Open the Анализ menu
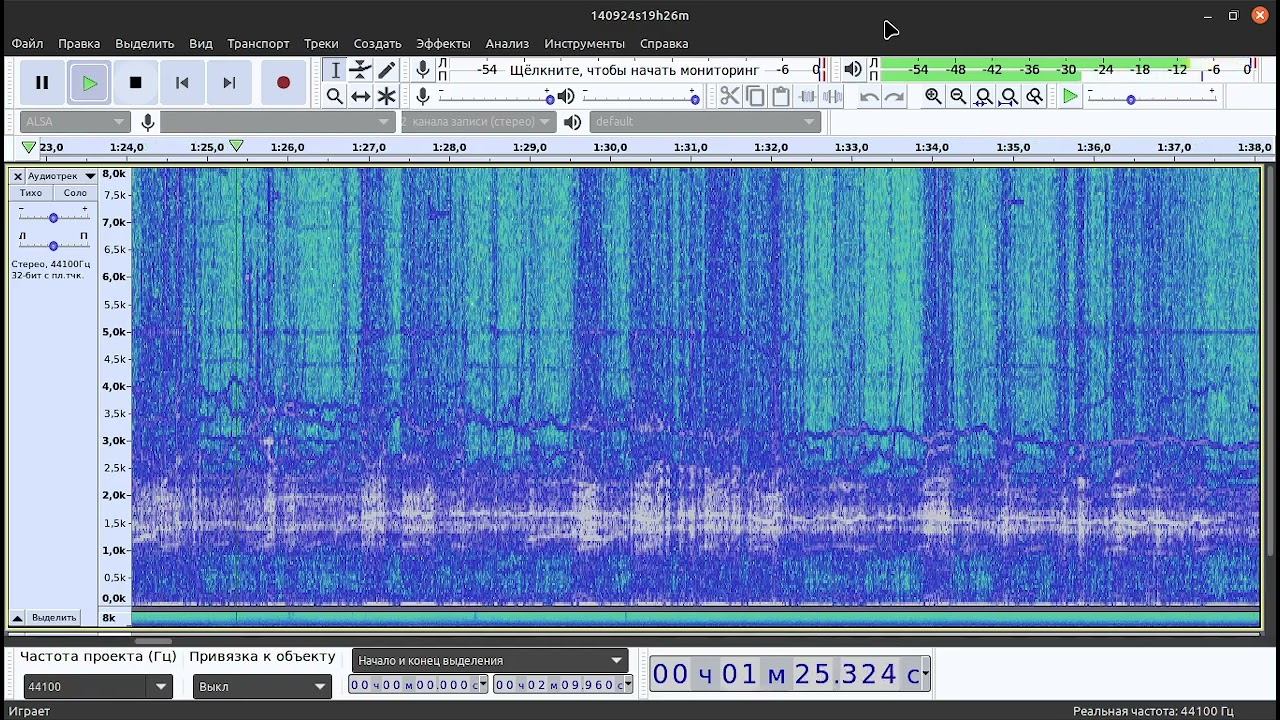The width and height of the screenshot is (1280, 720). point(507,44)
